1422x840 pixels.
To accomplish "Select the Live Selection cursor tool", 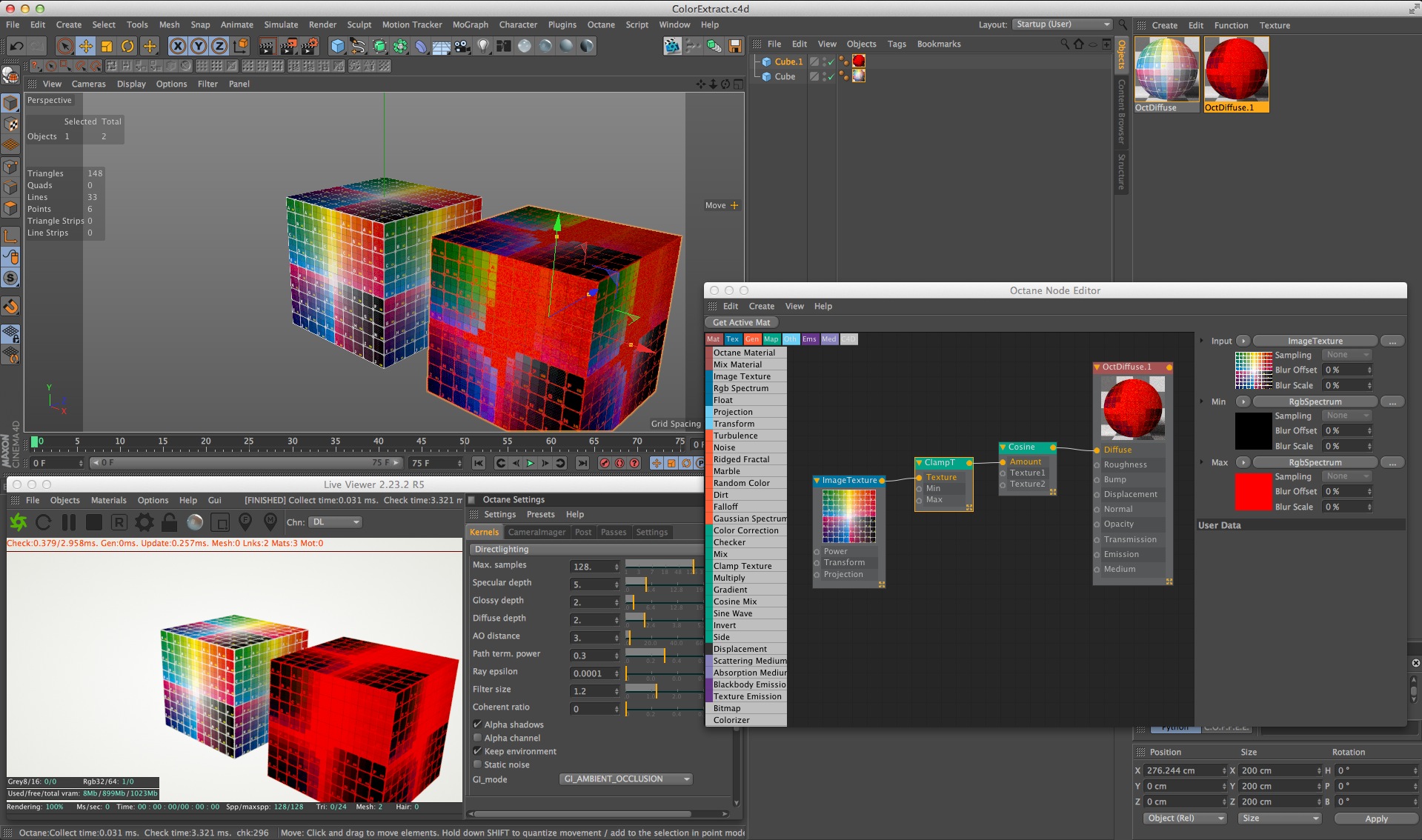I will coord(65,46).
